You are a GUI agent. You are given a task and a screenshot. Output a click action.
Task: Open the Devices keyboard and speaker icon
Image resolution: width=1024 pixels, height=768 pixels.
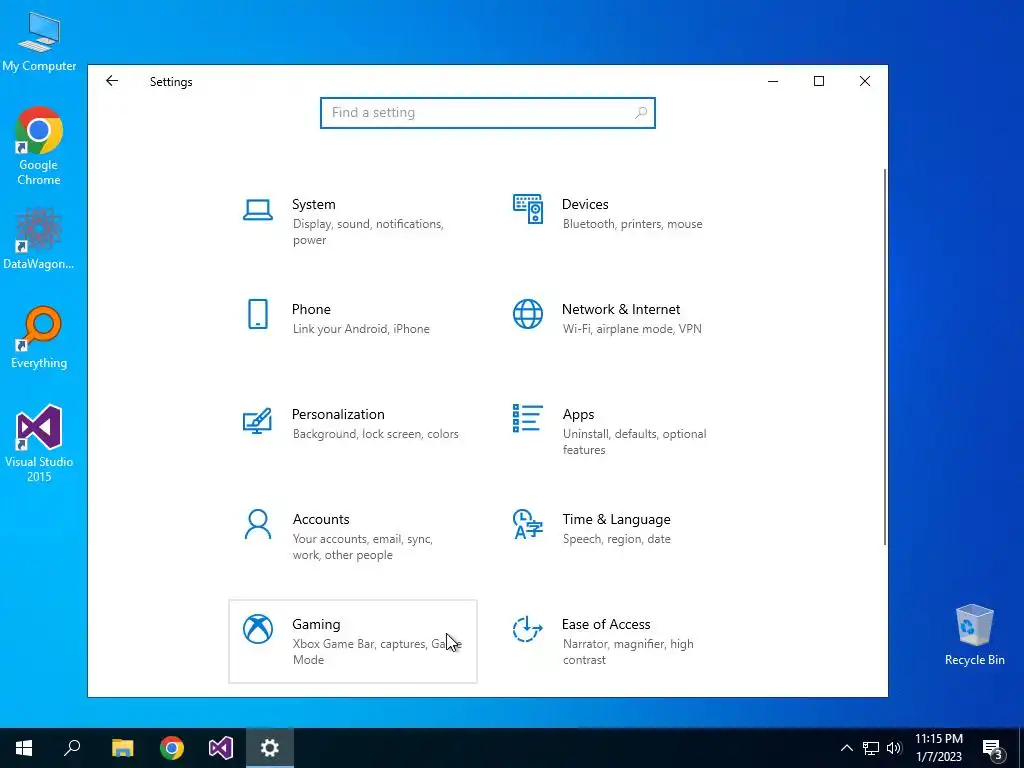point(528,209)
